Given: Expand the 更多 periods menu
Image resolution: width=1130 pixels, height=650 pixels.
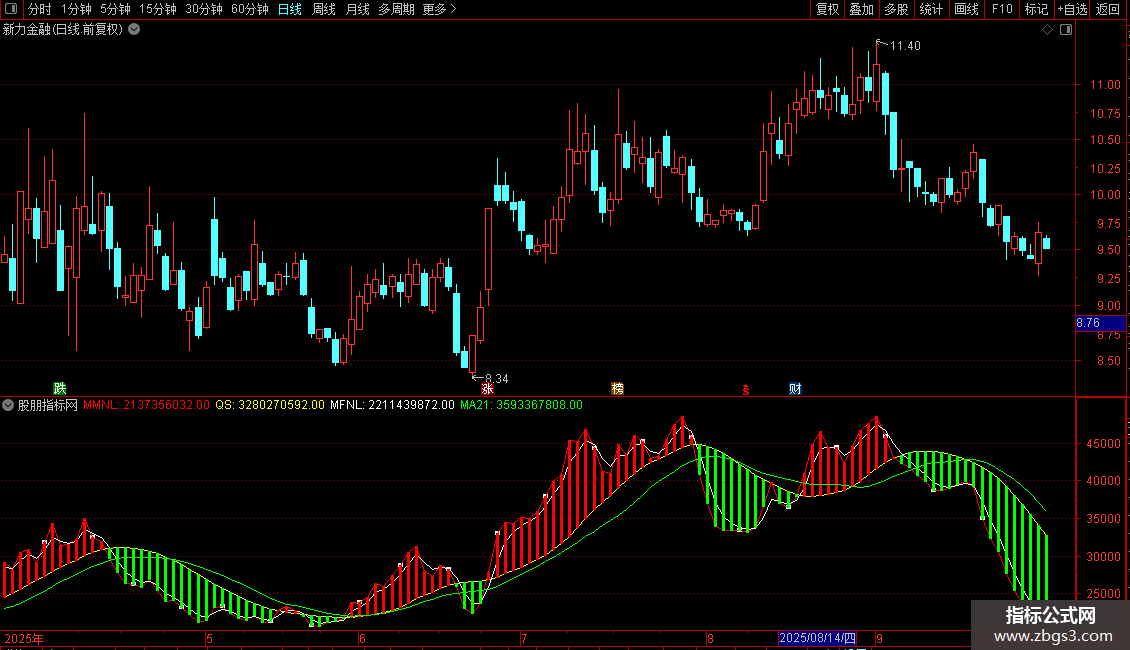Looking at the screenshot, I should pos(440,9).
